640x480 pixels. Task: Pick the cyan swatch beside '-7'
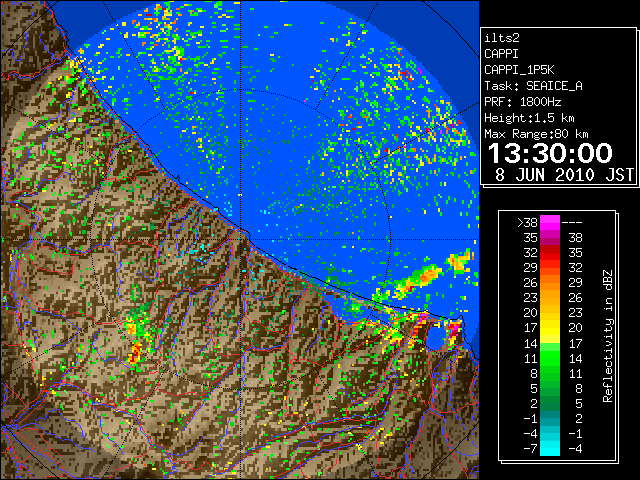coord(550,449)
